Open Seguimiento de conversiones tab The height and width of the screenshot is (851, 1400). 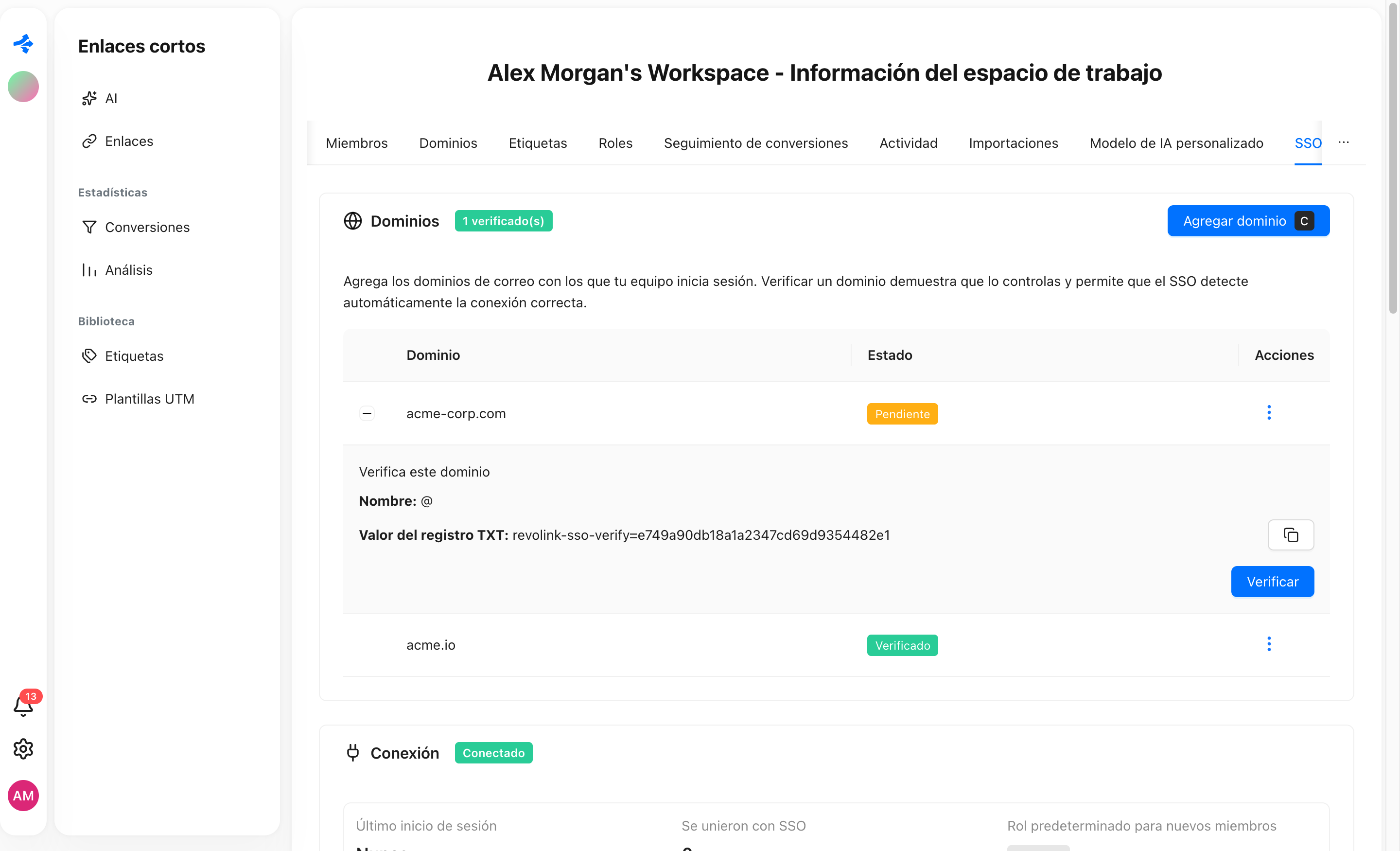point(756,142)
